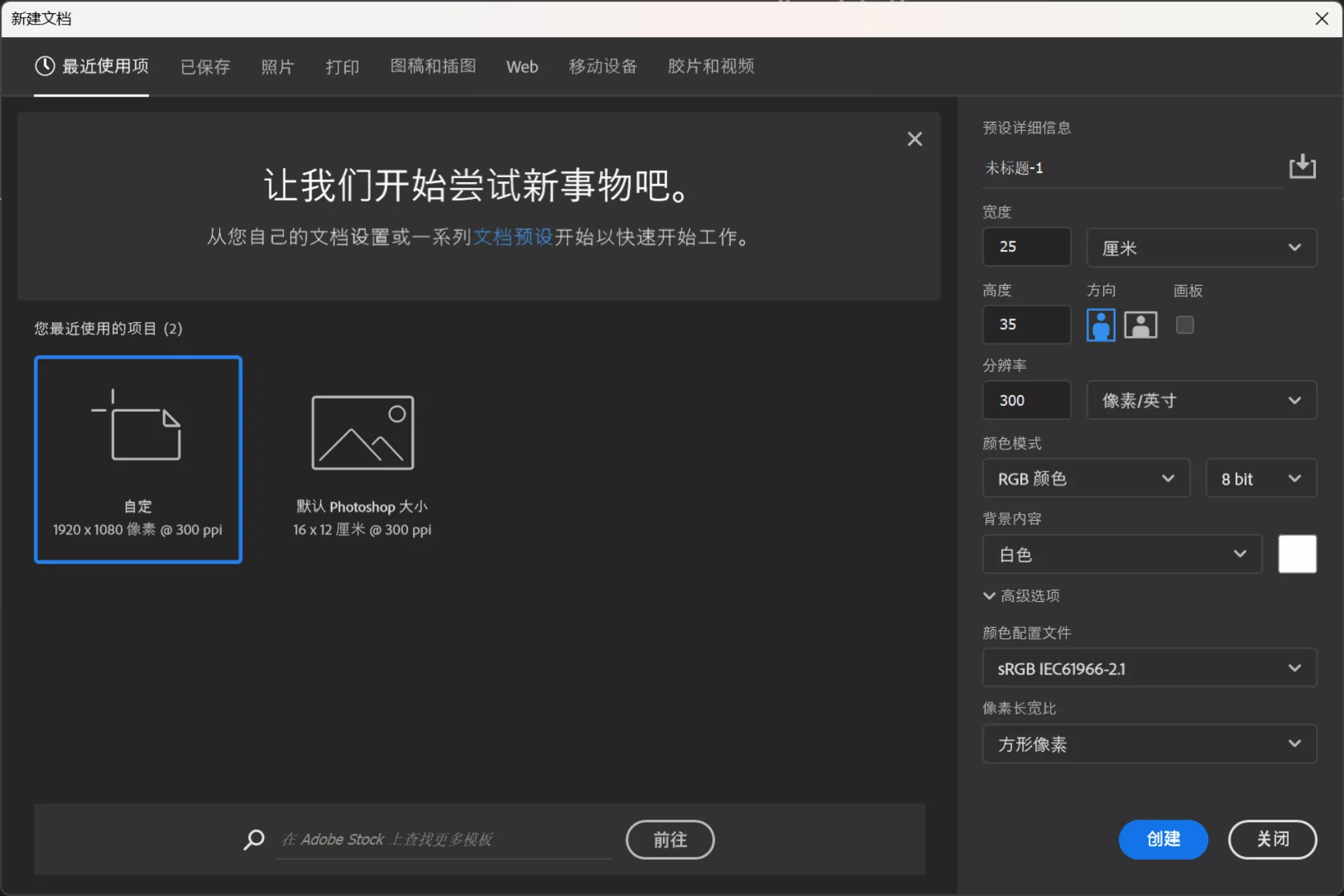Click the save document preset icon

(1302, 167)
